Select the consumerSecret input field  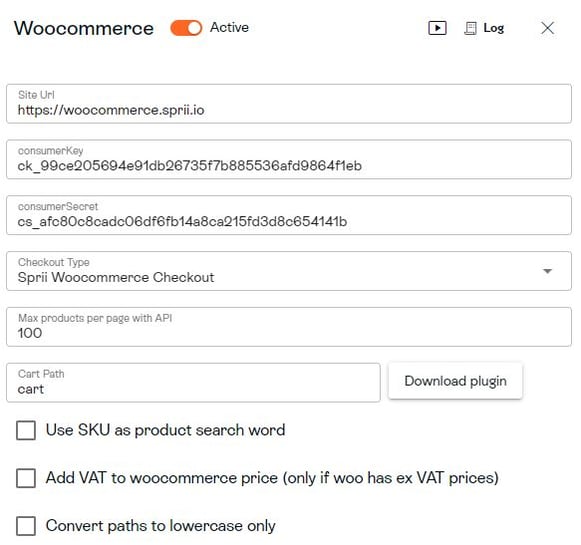point(289,215)
